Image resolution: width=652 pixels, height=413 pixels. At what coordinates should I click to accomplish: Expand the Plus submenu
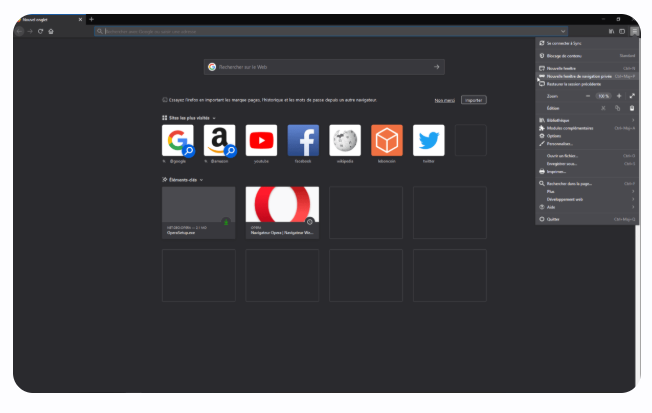(x=587, y=191)
